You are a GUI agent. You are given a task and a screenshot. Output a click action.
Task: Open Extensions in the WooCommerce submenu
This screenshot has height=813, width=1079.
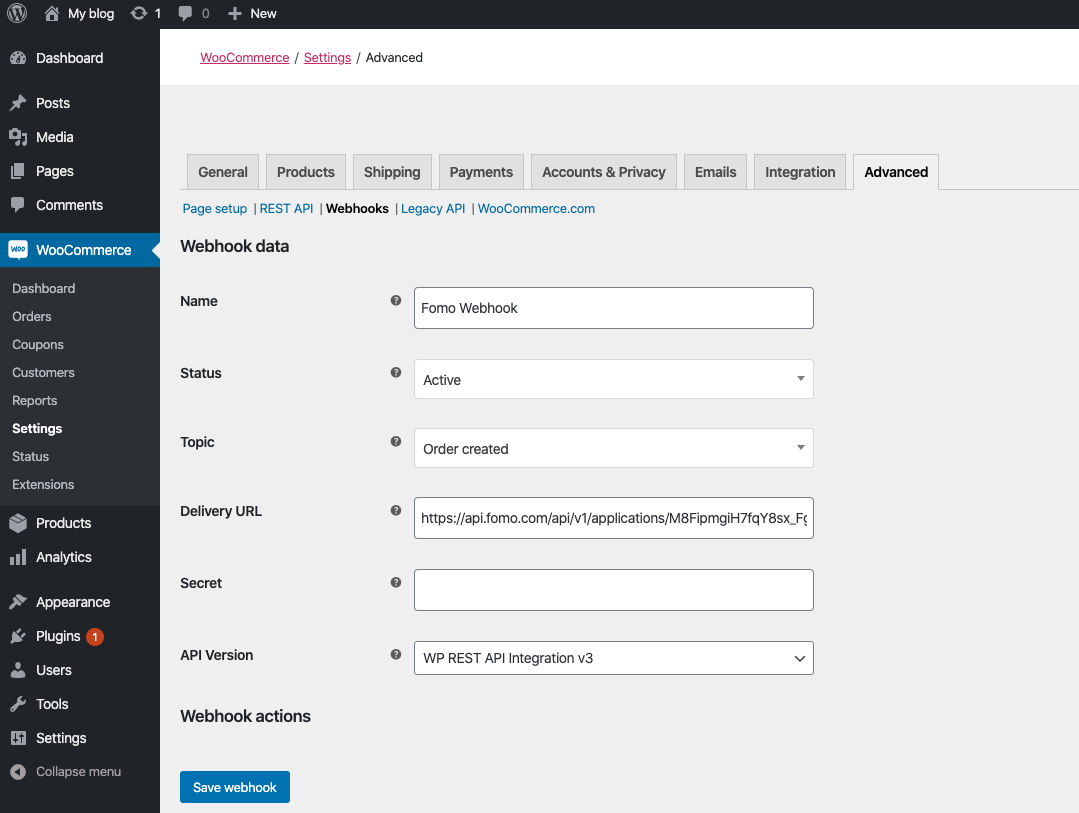click(x=43, y=485)
